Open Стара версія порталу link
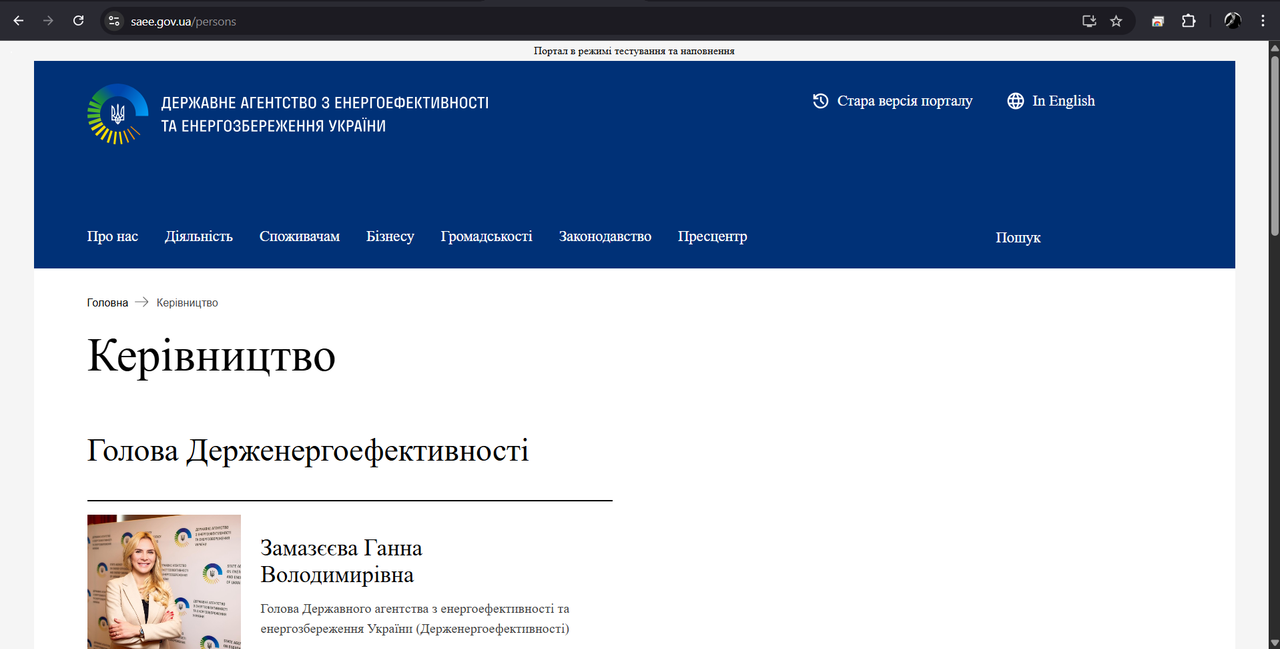This screenshot has height=649, width=1280. click(x=905, y=101)
